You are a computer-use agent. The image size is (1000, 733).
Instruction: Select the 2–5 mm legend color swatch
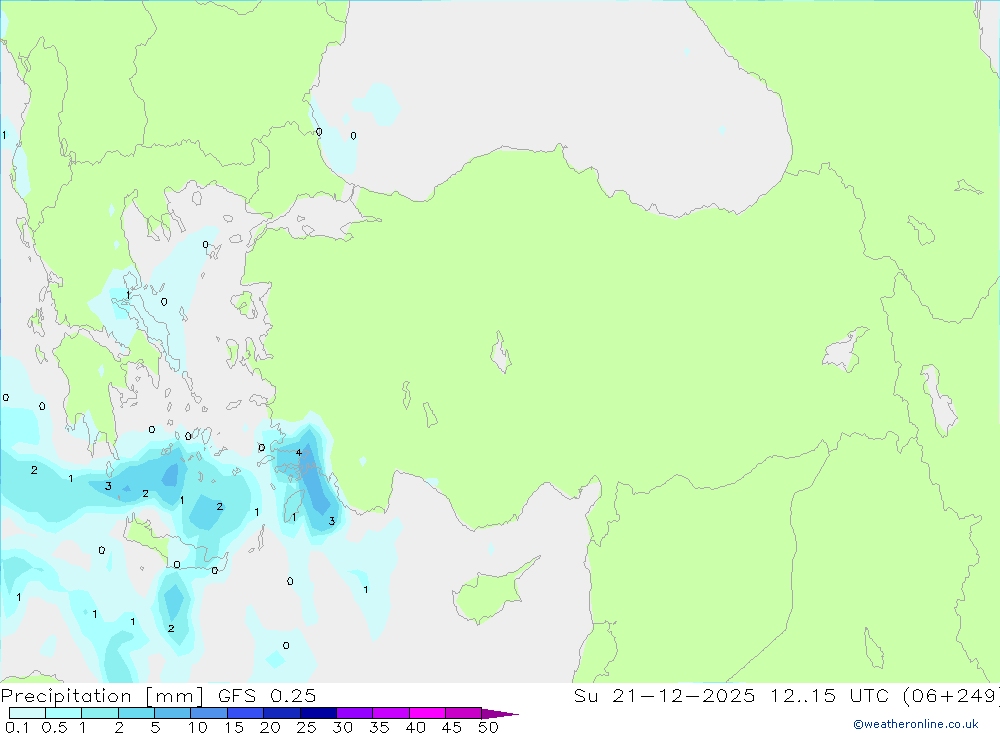tap(136, 713)
